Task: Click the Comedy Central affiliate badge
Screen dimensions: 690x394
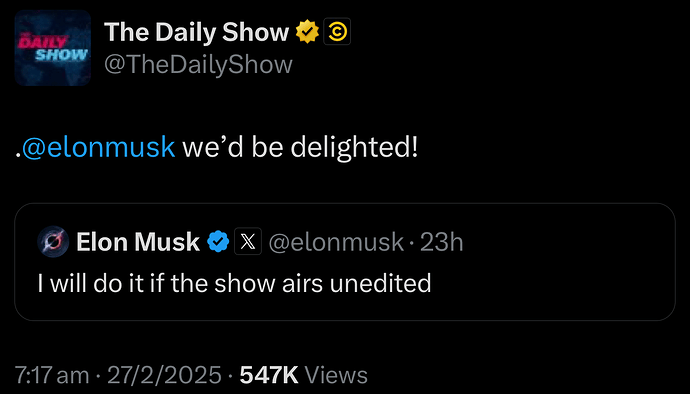Action: point(337,32)
